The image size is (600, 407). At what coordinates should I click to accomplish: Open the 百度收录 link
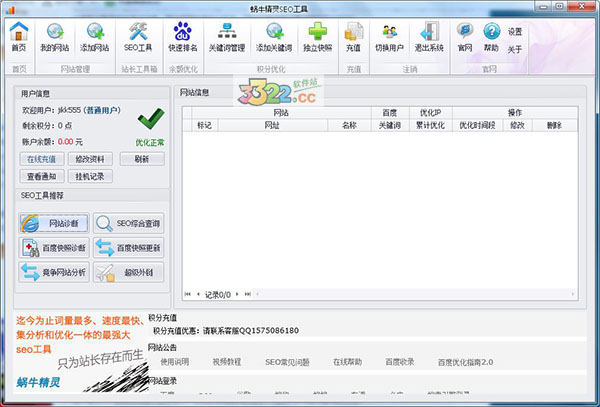400,362
